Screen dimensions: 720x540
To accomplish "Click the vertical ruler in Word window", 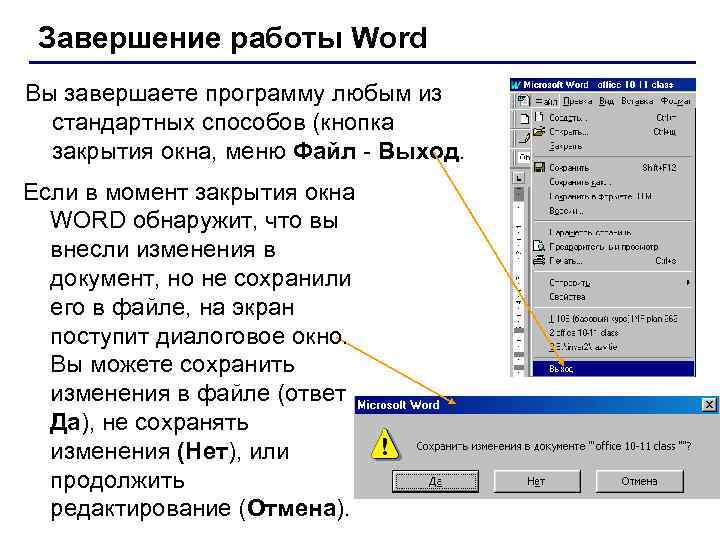I will [x=519, y=280].
